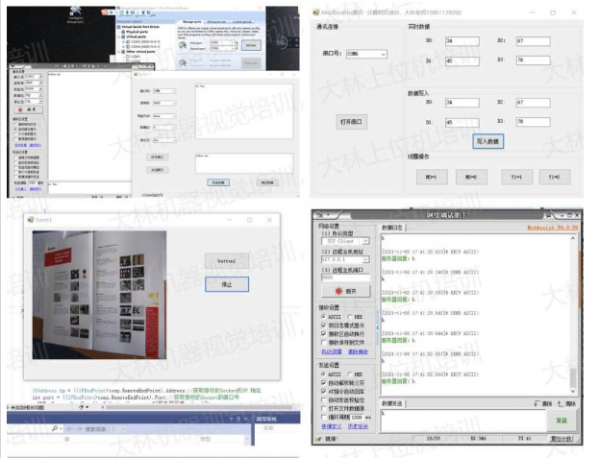600x458 pixels.
Task: Click the green 发送 button
Action: pos(561,420)
